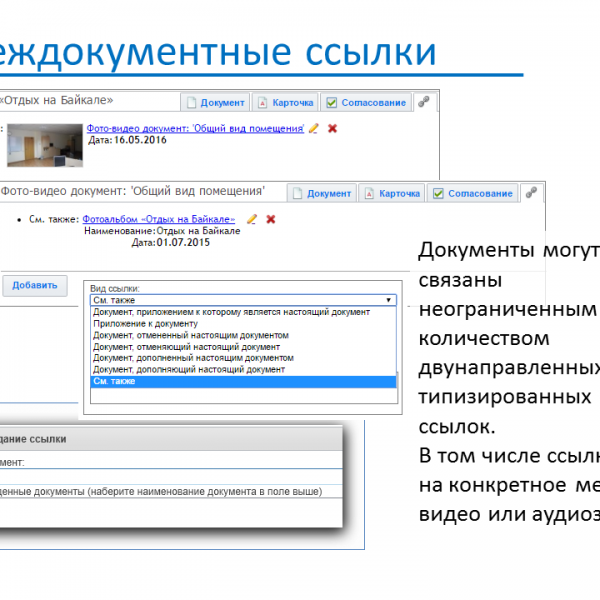
Task: Open the 'Фото-видео документ: Общий вид помещения' link
Action: (x=195, y=129)
